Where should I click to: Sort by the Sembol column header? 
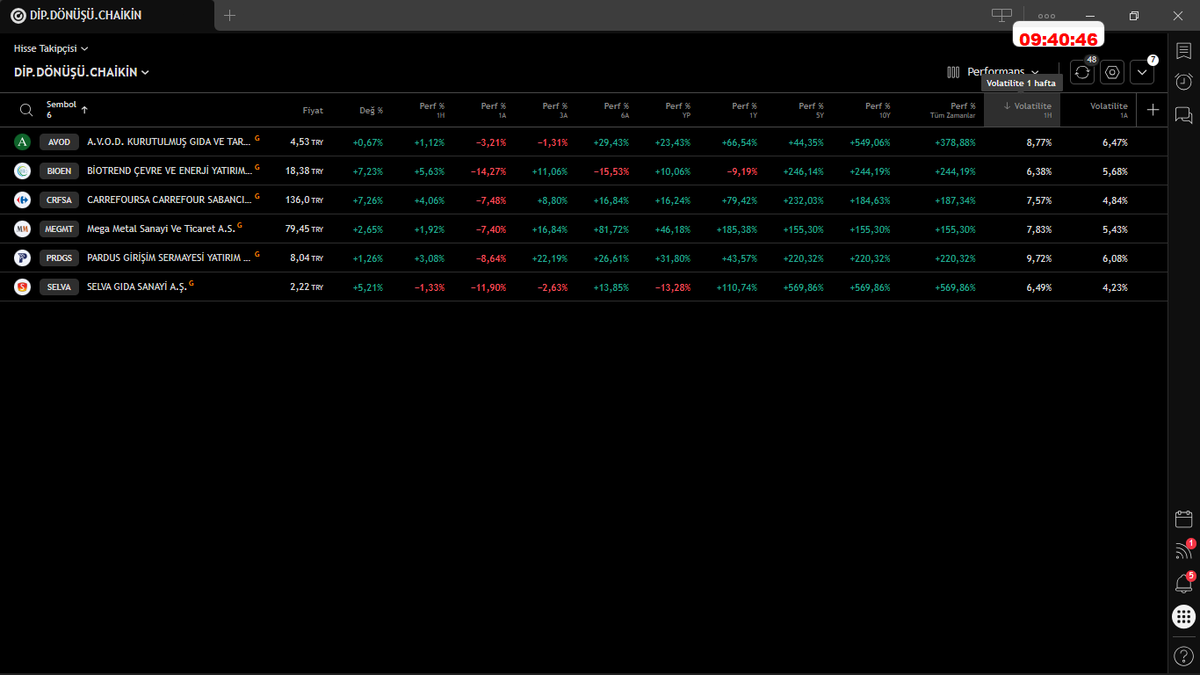click(66, 110)
